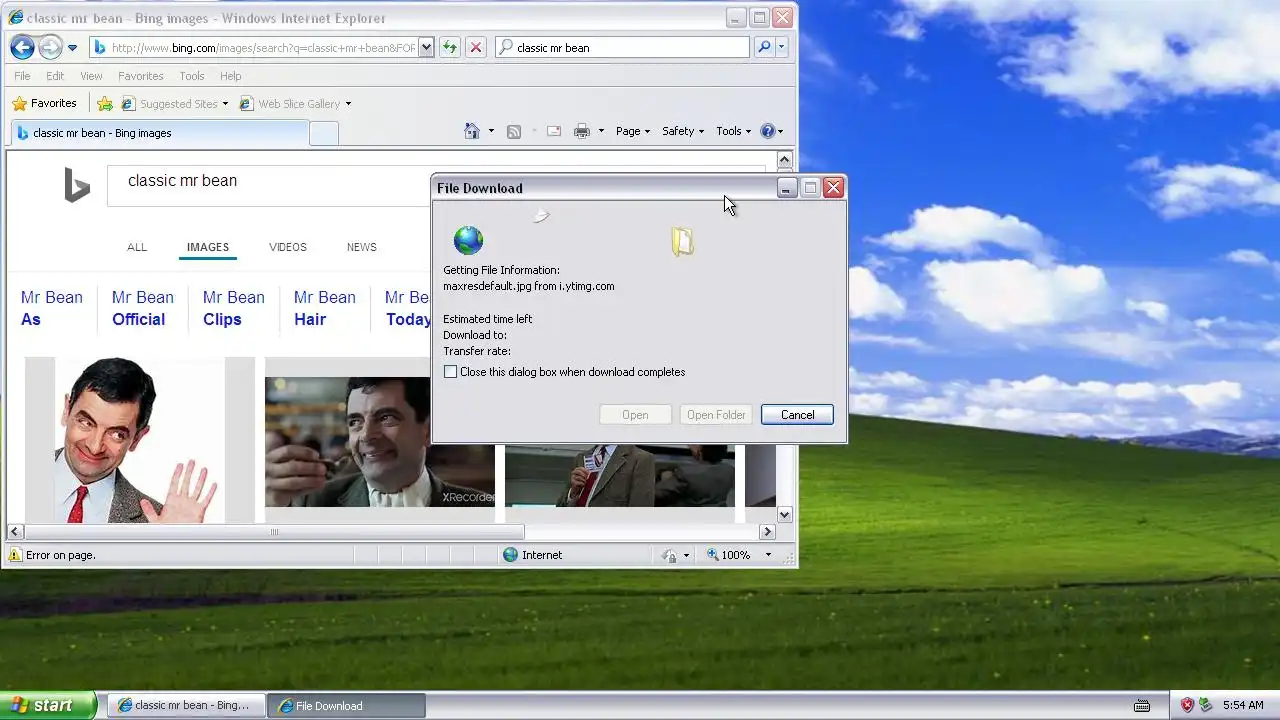This screenshot has height=720, width=1280.
Task: Open the Safety command menu
Action: pos(683,131)
